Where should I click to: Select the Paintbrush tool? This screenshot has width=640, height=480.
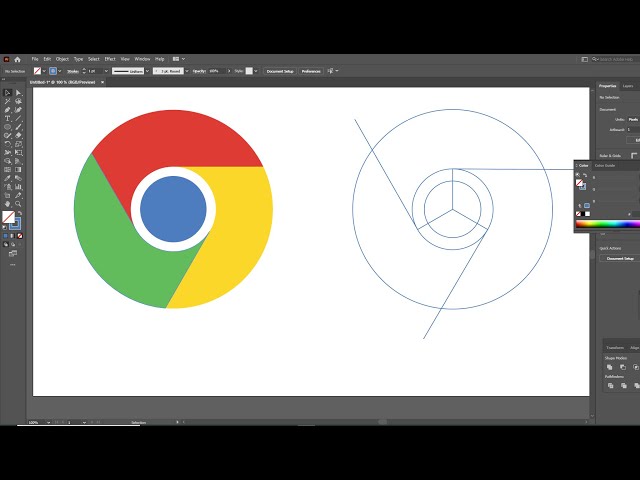18,127
